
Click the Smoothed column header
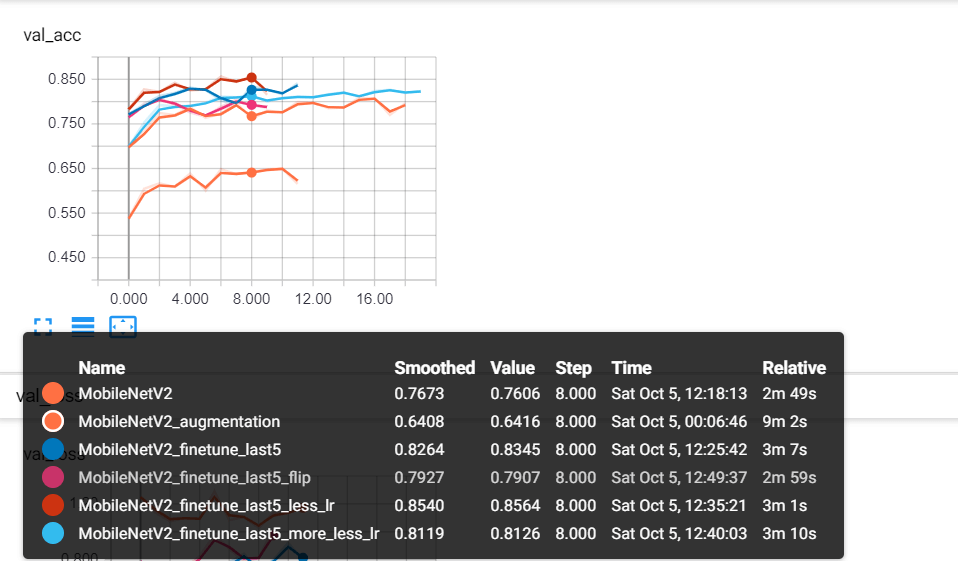tap(434, 368)
